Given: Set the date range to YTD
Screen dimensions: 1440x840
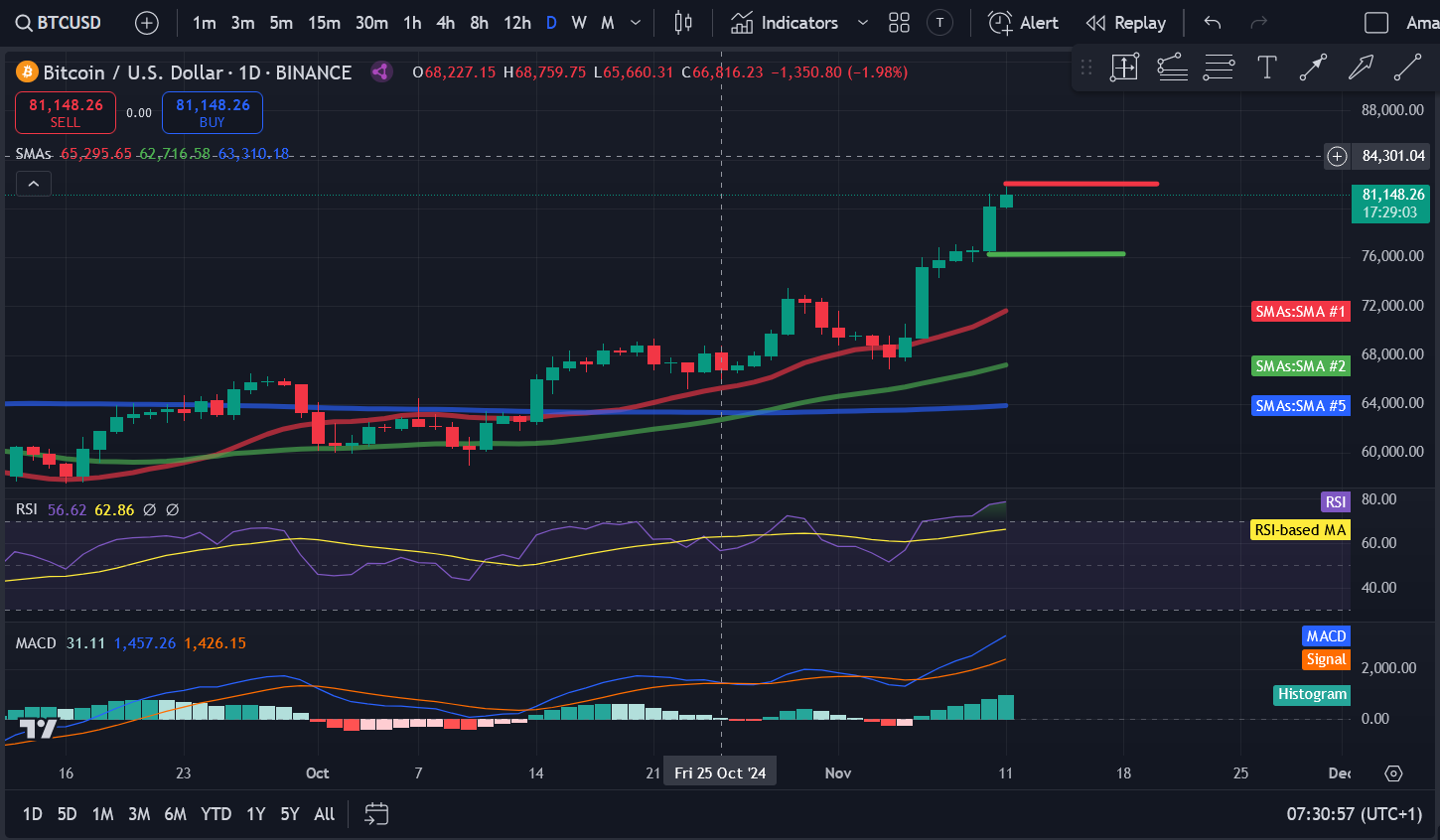Looking at the screenshot, I should click(216, 814).
